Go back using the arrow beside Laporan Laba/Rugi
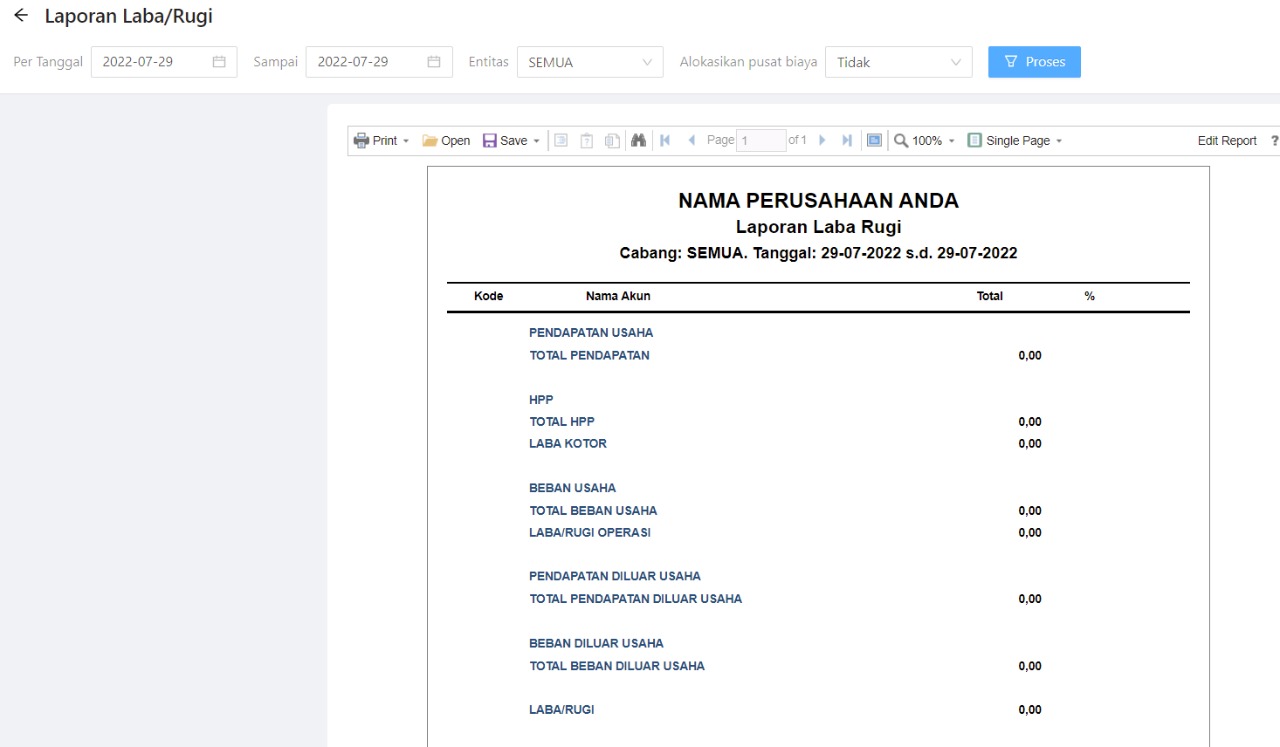Viewport: 1280px width, 747px height. pyautogui.click(x=21, y=16)
